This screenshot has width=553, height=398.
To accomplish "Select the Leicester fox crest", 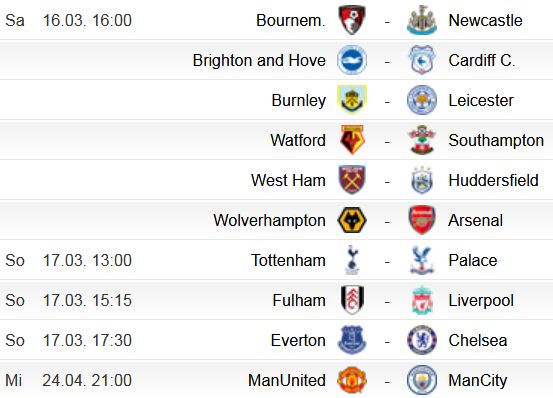I will (x=422, y=100).
